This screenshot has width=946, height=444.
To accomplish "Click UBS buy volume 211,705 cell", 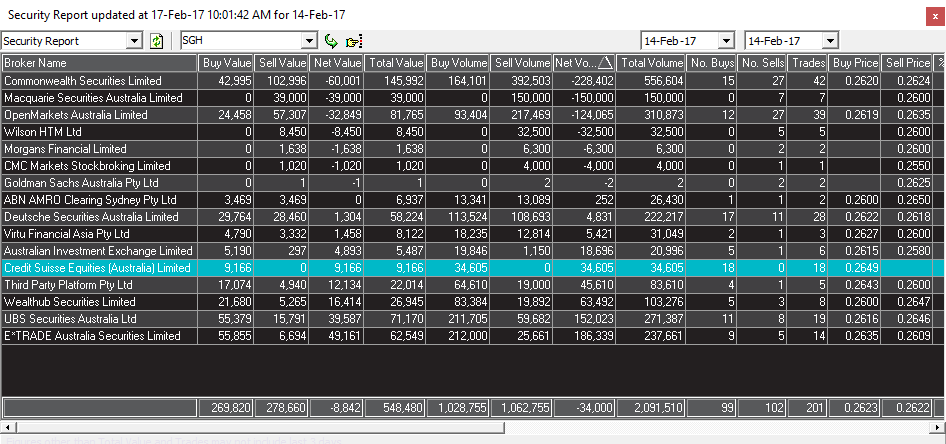I will pyautogui.click(x=458, y=319).
